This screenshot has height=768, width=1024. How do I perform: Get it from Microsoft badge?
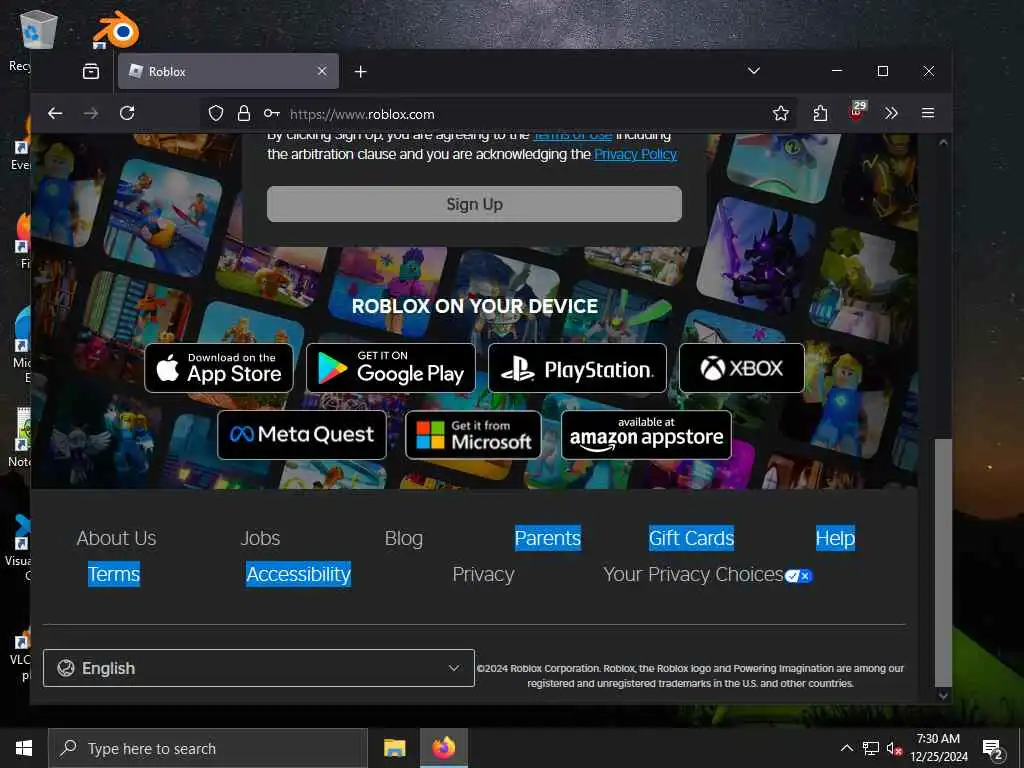point(473,435)
